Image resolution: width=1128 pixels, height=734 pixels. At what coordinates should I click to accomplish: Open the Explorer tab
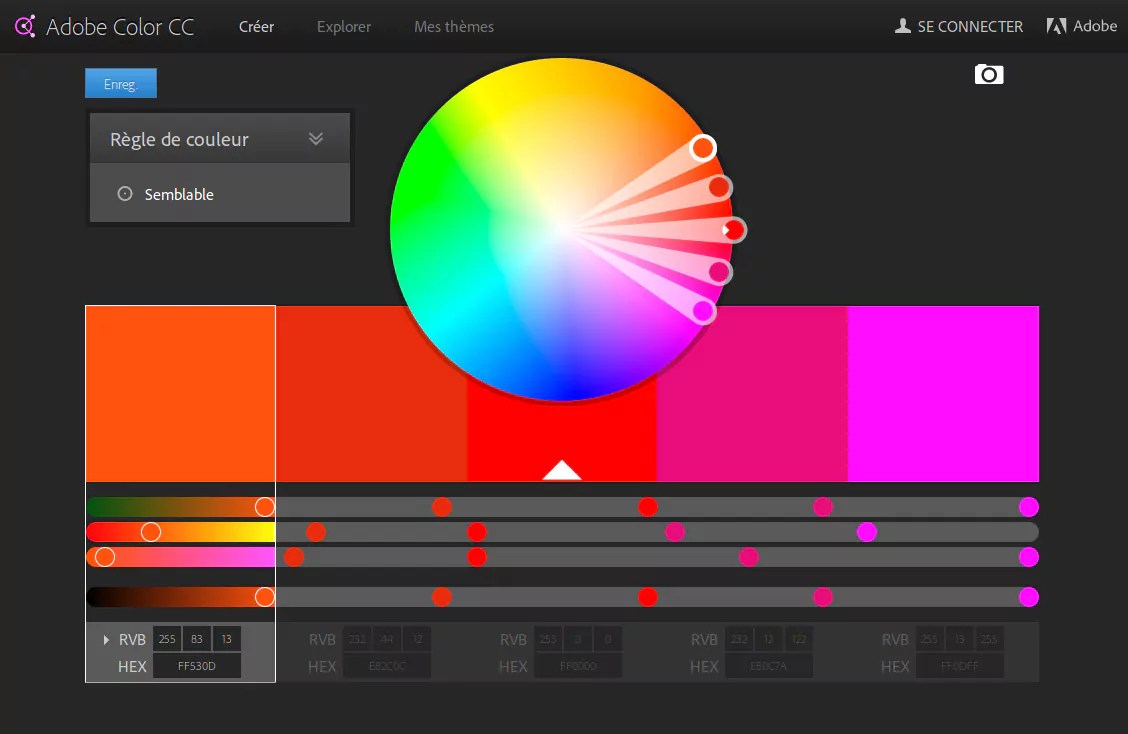344,27
